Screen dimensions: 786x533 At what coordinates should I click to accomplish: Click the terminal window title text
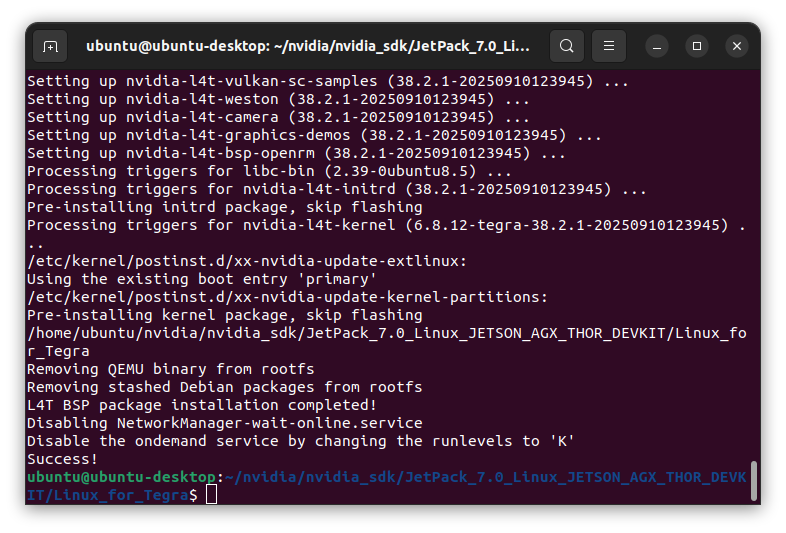(308, 46)
